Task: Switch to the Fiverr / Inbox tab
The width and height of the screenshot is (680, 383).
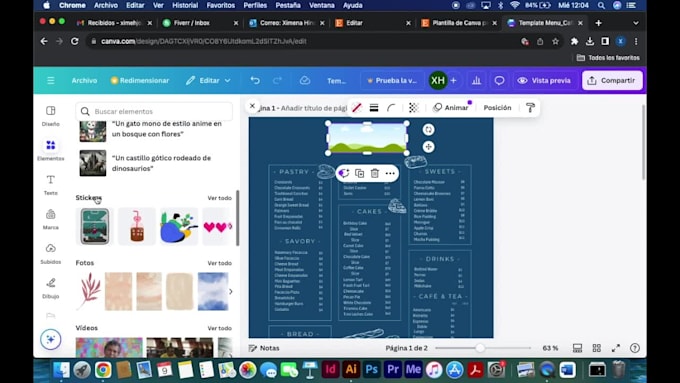Action: coord(192,23)
